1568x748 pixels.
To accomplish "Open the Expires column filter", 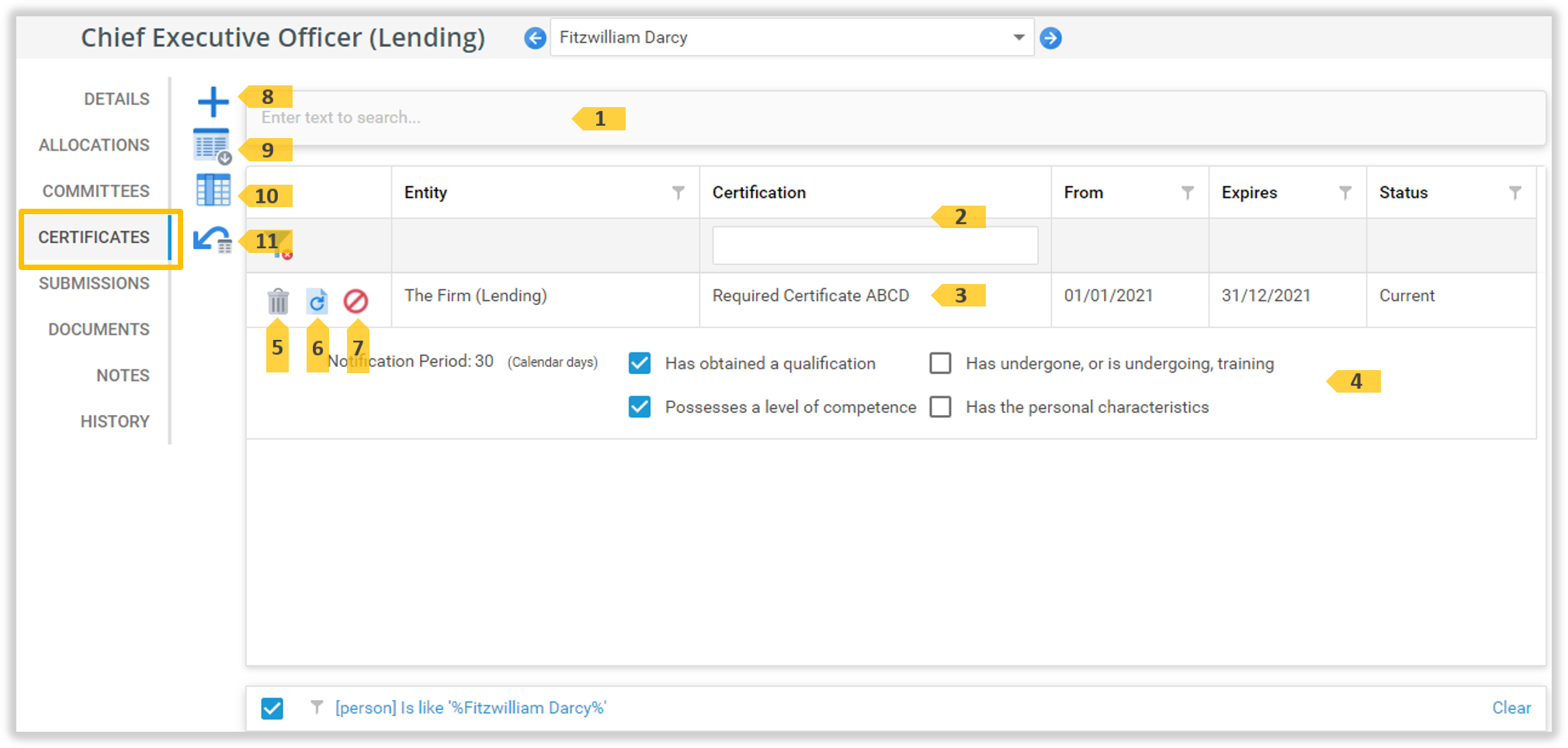I will pyautogui.click(x=1346, y=192).
